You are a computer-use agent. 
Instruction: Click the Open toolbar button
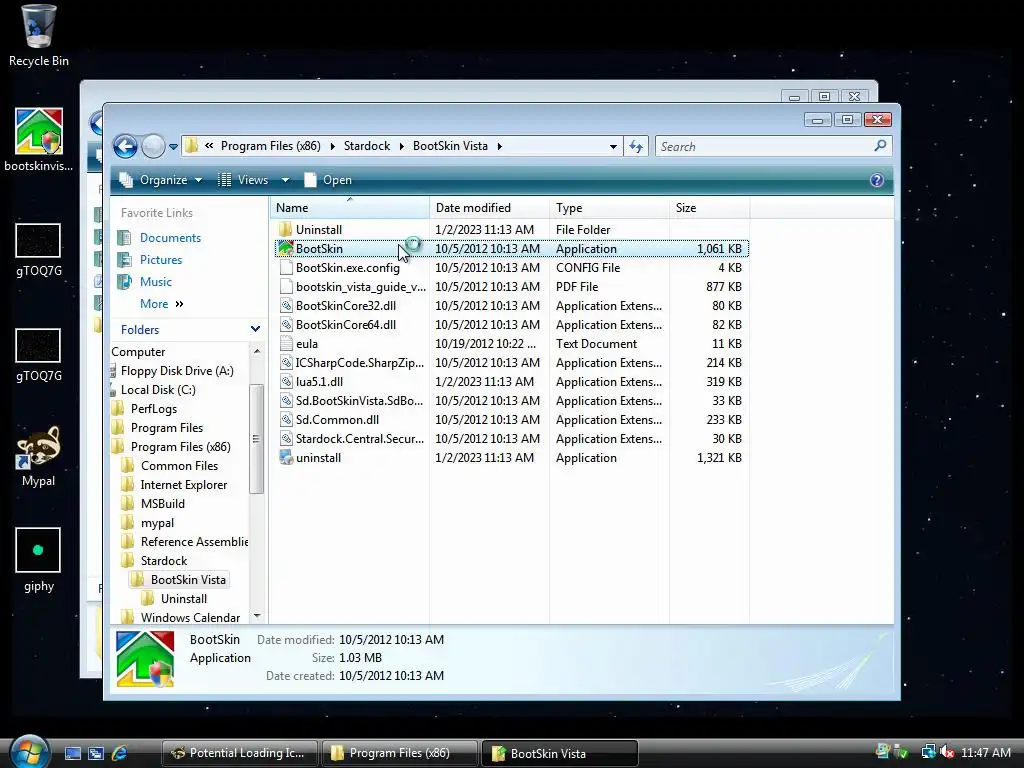coord(328,180)
